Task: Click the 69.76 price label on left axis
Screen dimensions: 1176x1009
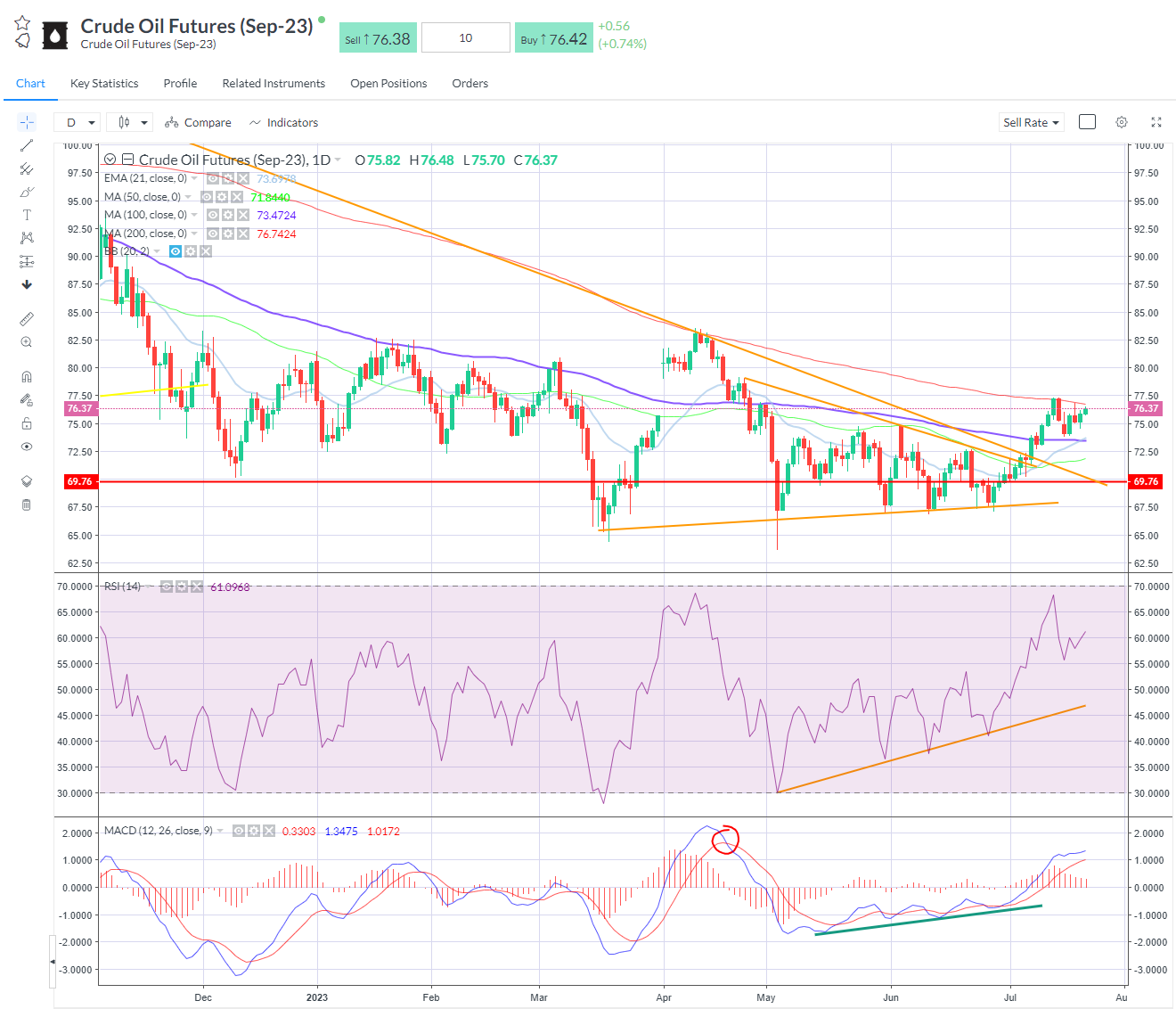Action: coord(79,481)
